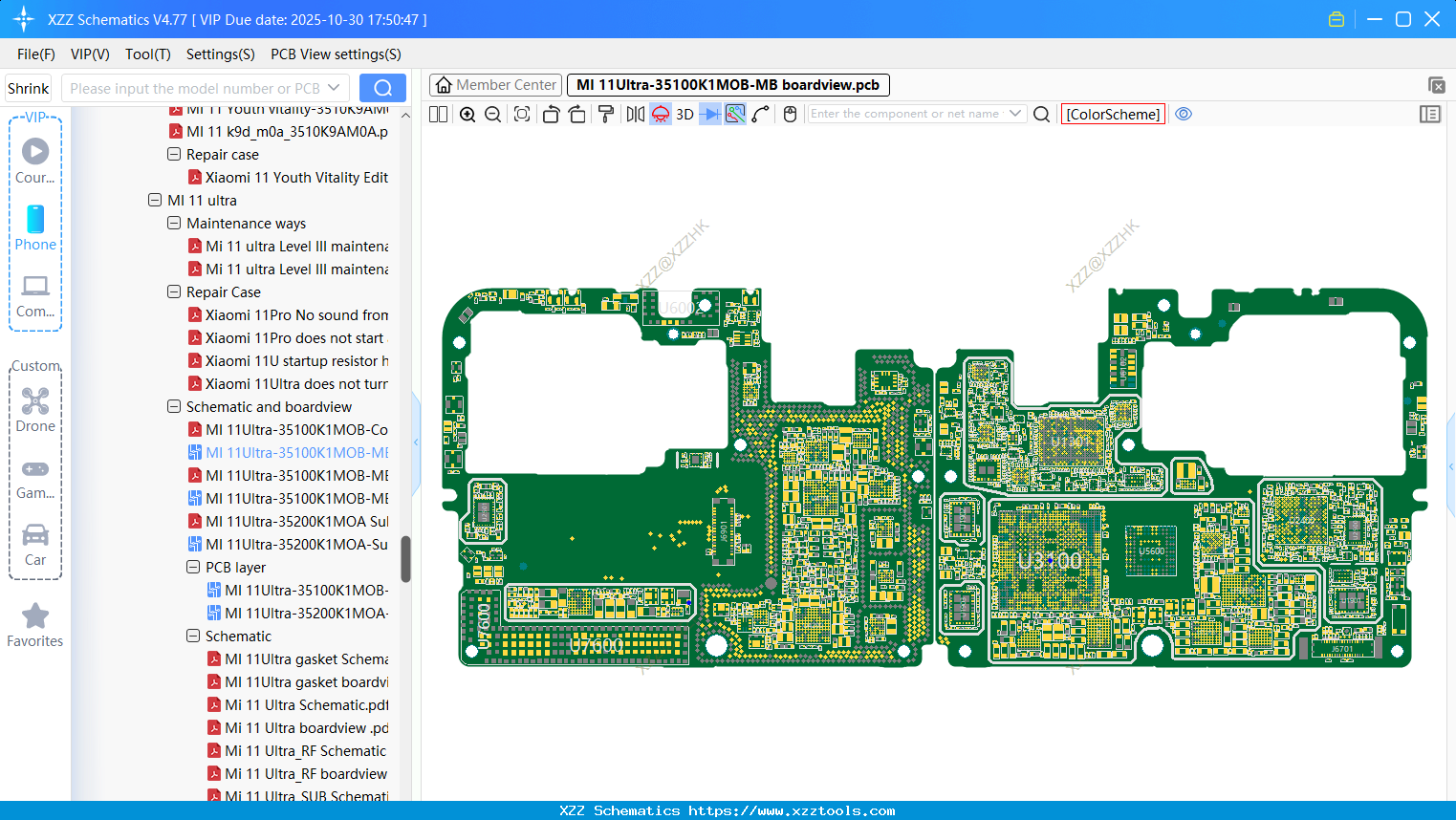Collapse the MI 11 ultra tree node
Image resolution: width=1456 pixels, height=820 pixels.
click(155, 200)
